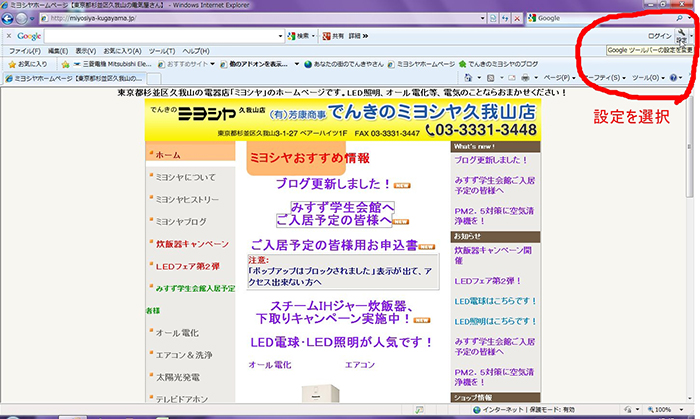Click the blue Help question mark icon
Viewport: 700px width, 419px height.
[x=673, y=77]
